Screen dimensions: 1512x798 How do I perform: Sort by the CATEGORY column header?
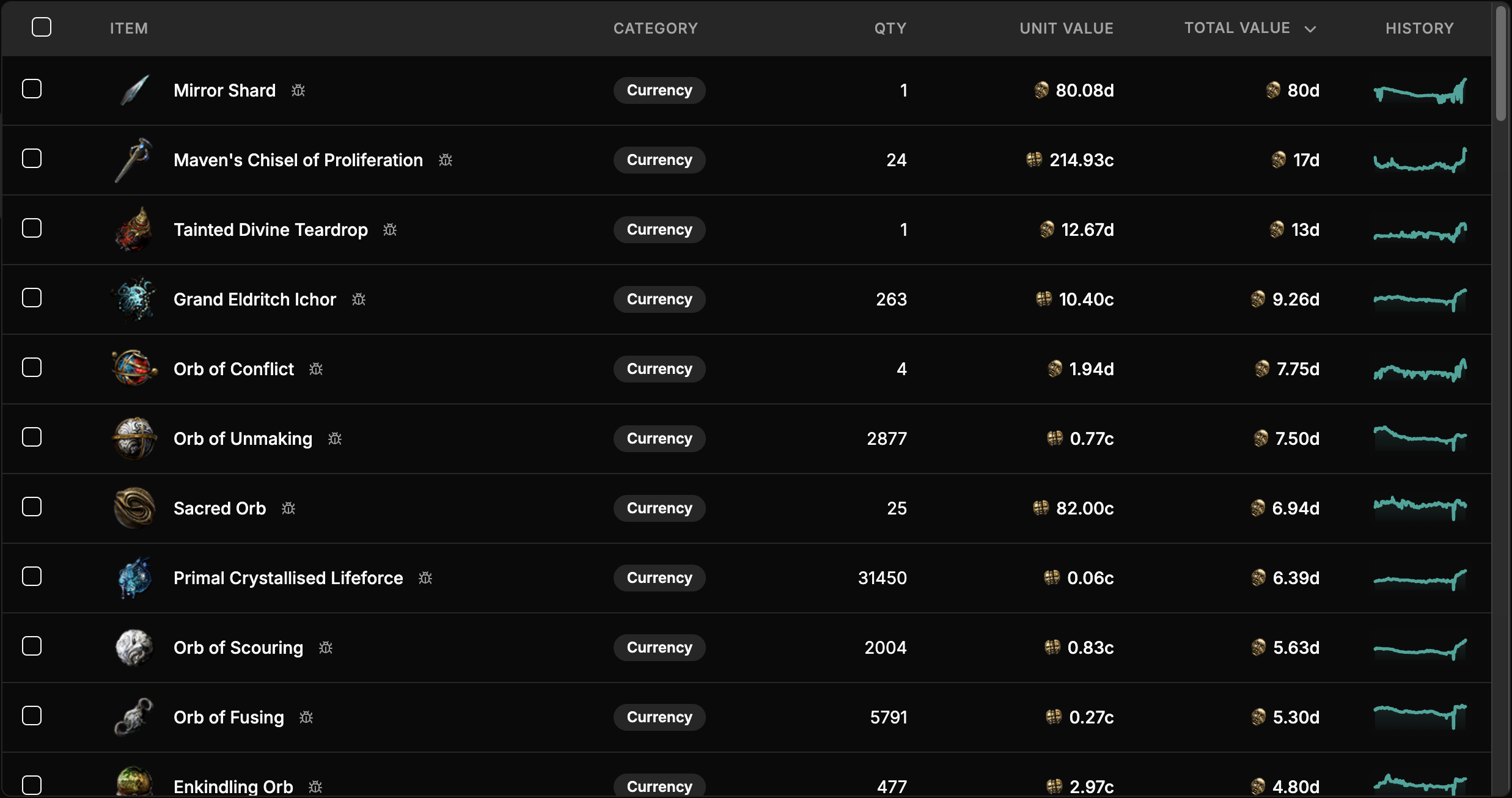click(x=656, y=28)
